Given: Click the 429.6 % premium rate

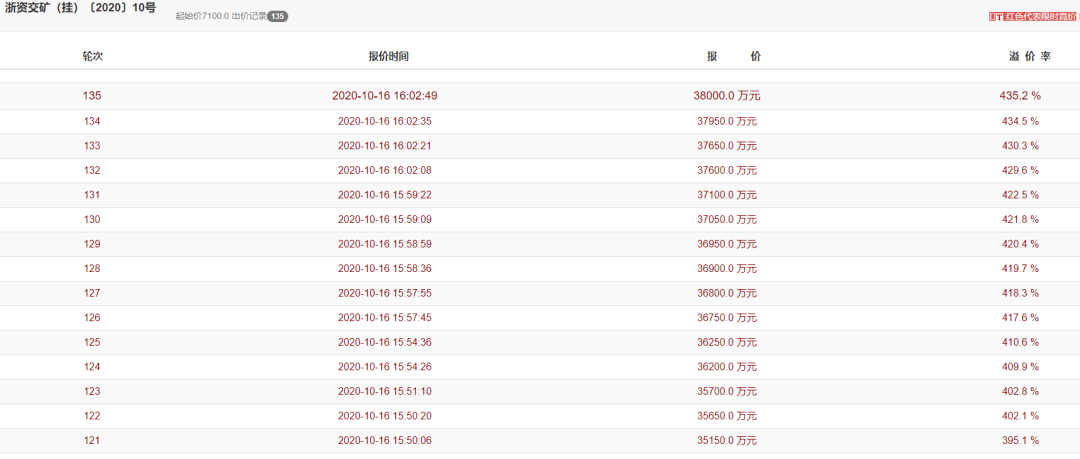Looking at the screenshot, I should 1019,170.
